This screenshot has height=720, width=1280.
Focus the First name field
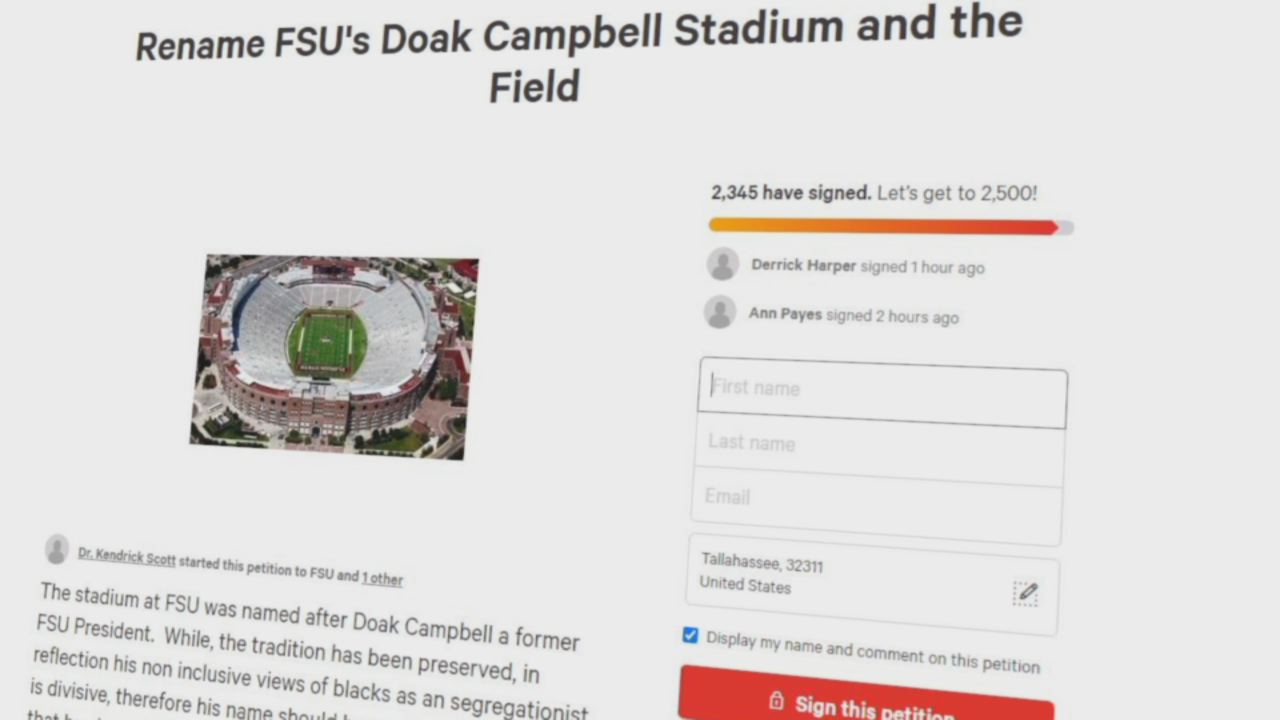[882, 392]
